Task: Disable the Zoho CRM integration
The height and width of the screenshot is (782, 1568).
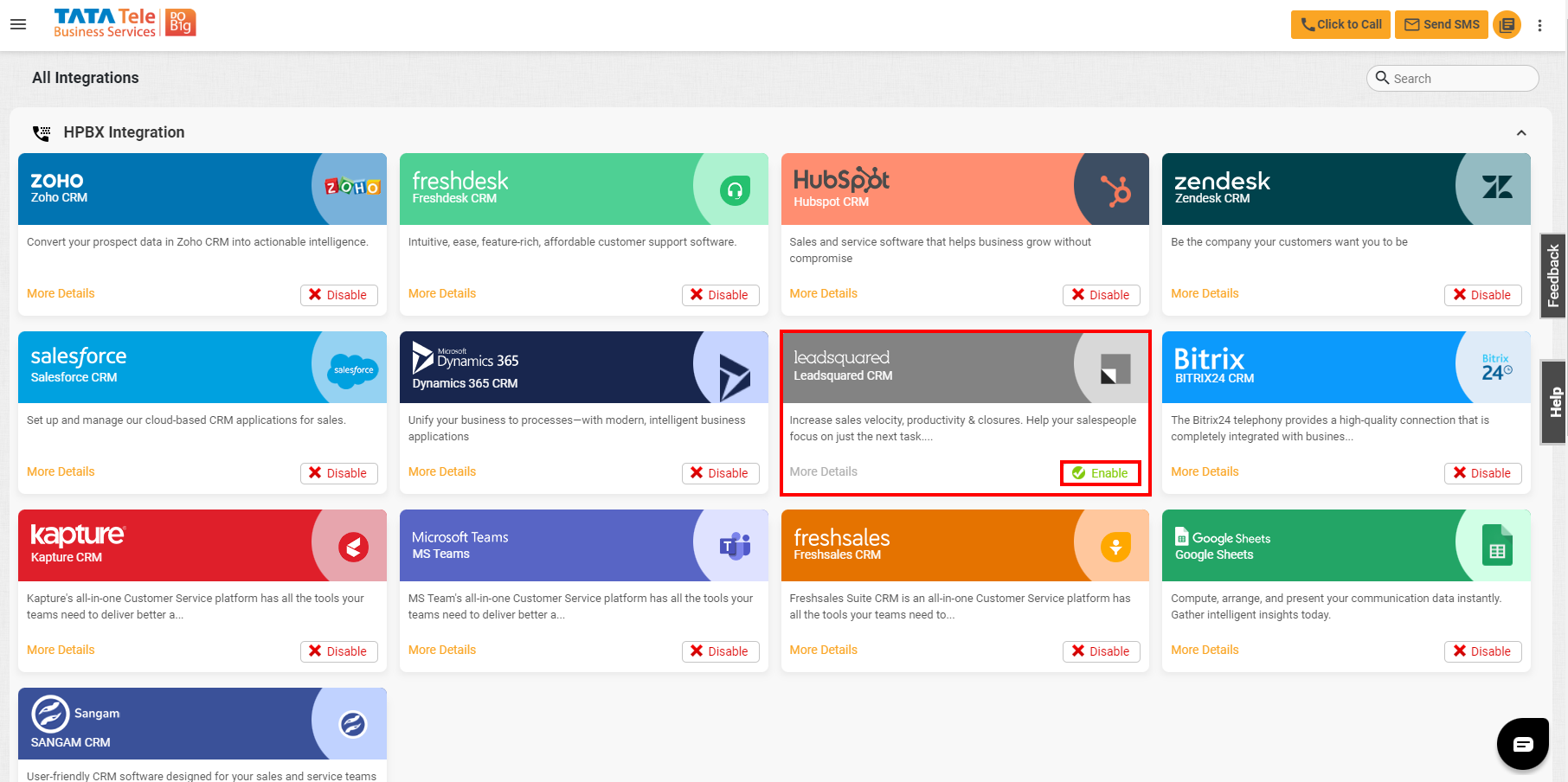Action: click(338, 295)
